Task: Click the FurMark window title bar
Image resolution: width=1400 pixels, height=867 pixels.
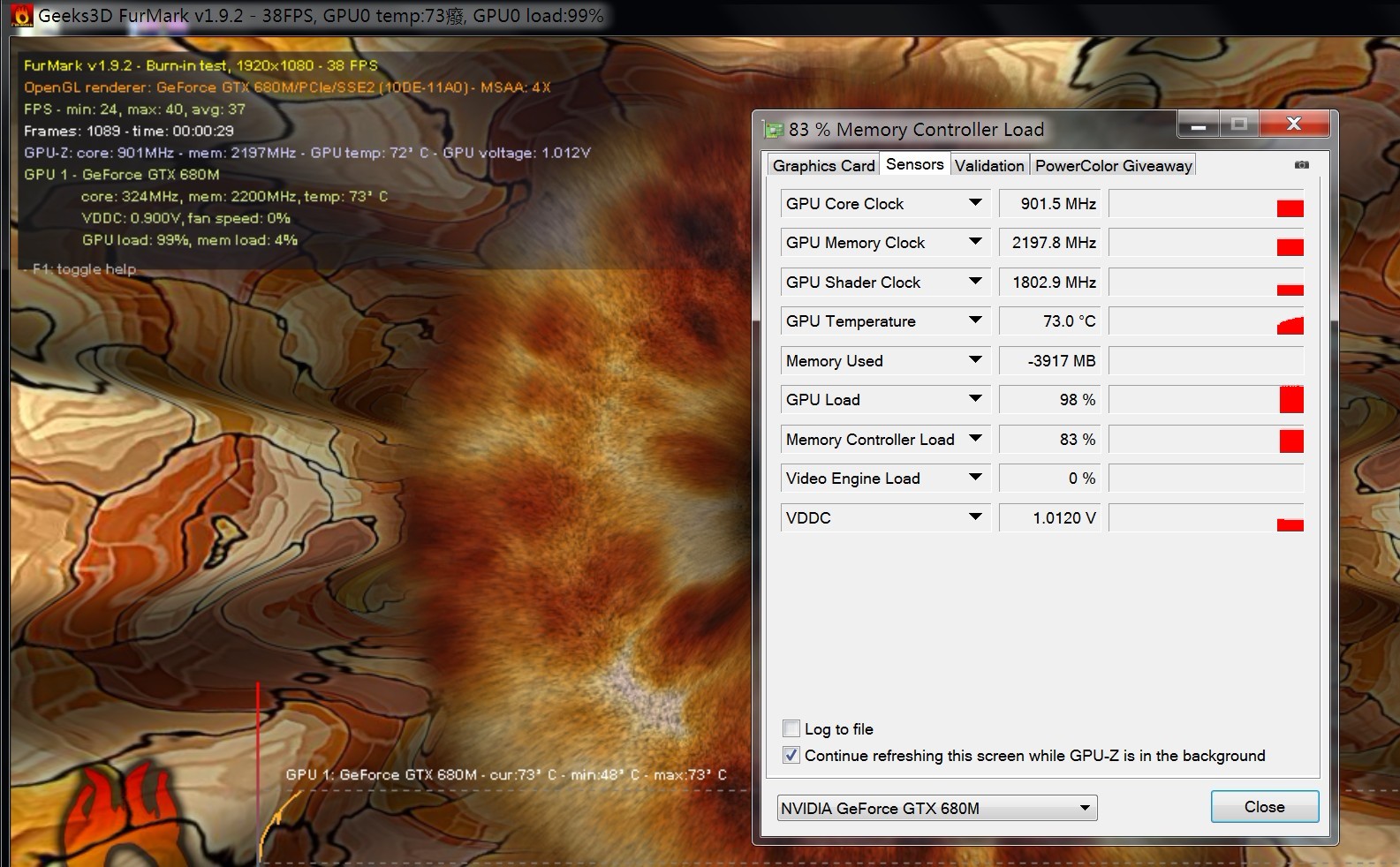Action: click(700, 16)
